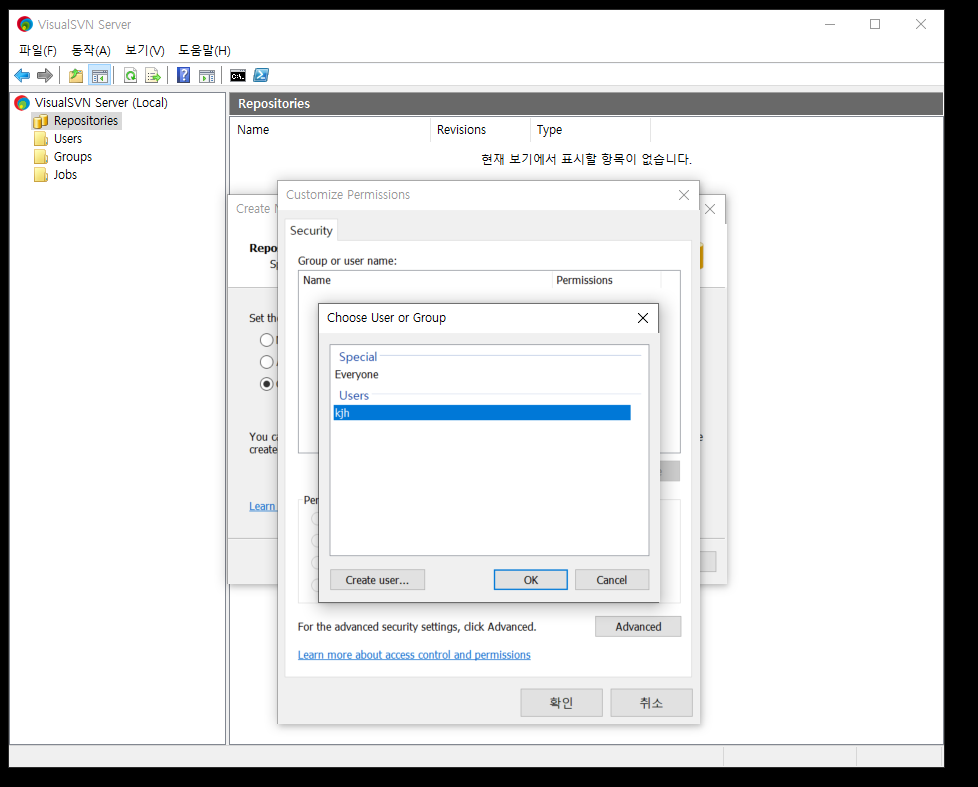Select the Repositories tree node
This screenshot has width=978, height=787.
pyautogui.click(x=85, y=120)
